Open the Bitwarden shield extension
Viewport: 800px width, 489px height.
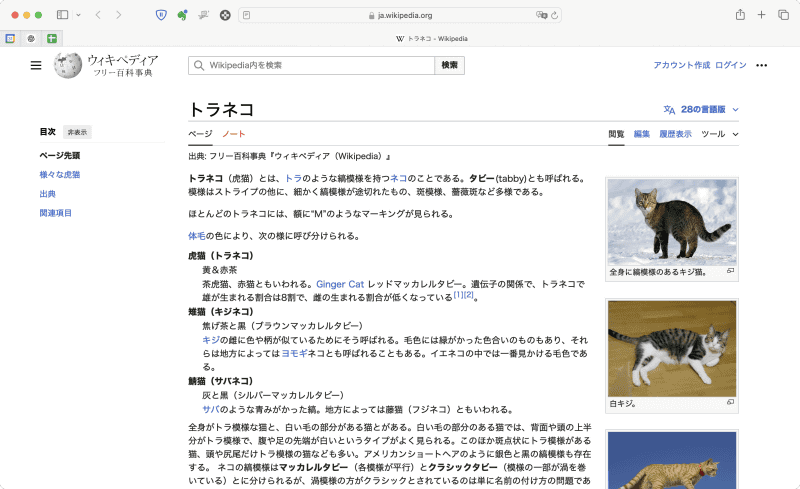[161, 15]
